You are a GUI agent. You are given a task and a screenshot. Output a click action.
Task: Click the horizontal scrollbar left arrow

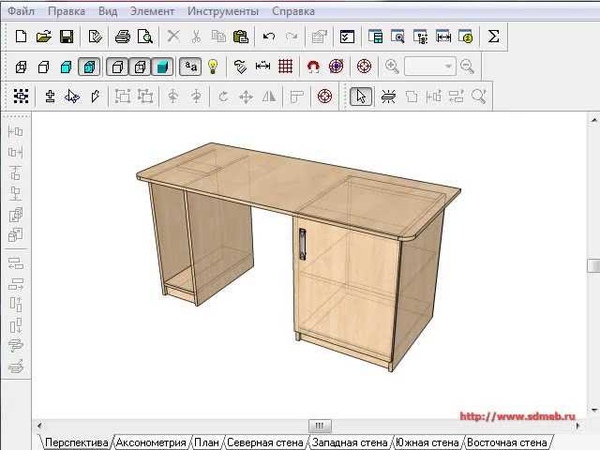39,426
